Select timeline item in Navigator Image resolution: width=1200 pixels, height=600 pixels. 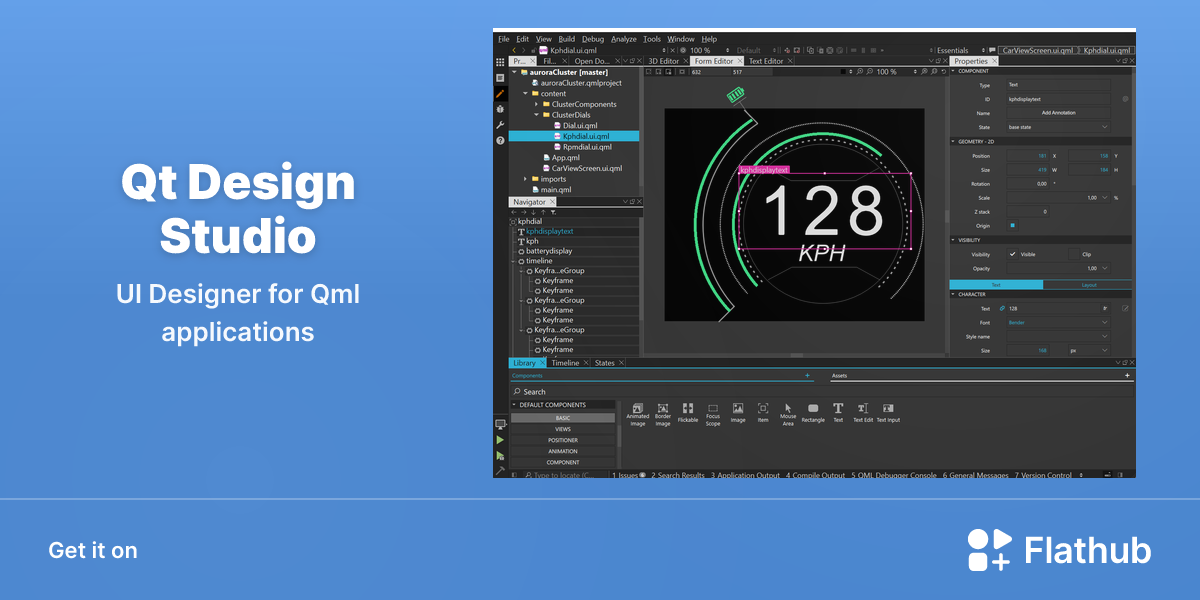point(538,261)
